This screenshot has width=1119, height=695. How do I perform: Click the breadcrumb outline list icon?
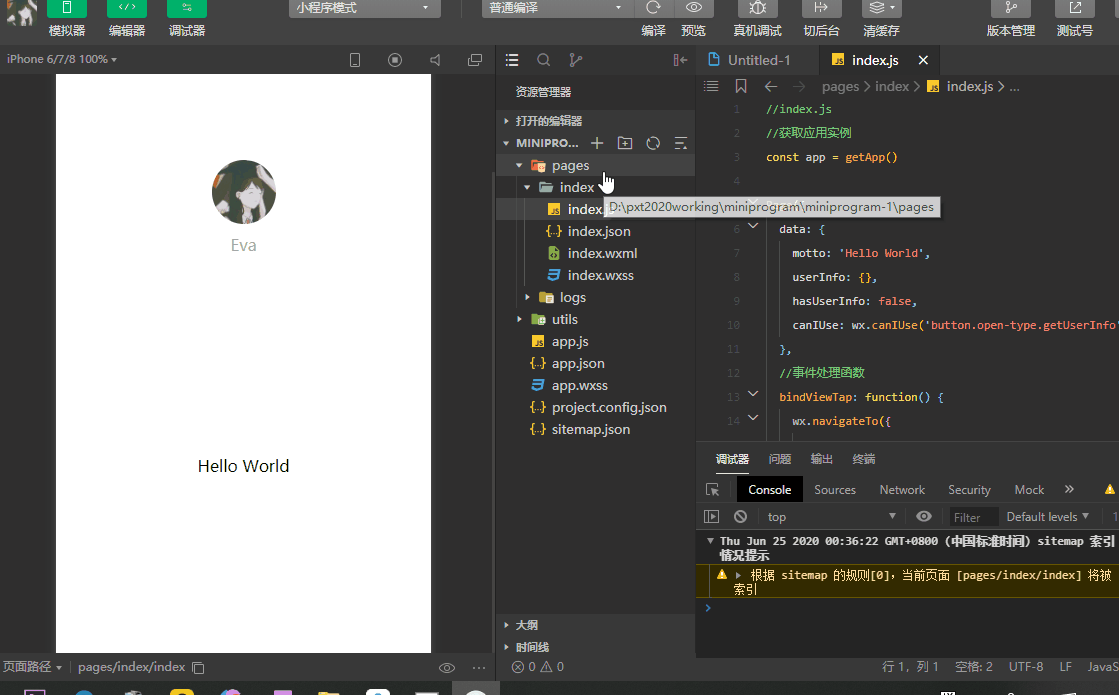click(x=711, y=86)
